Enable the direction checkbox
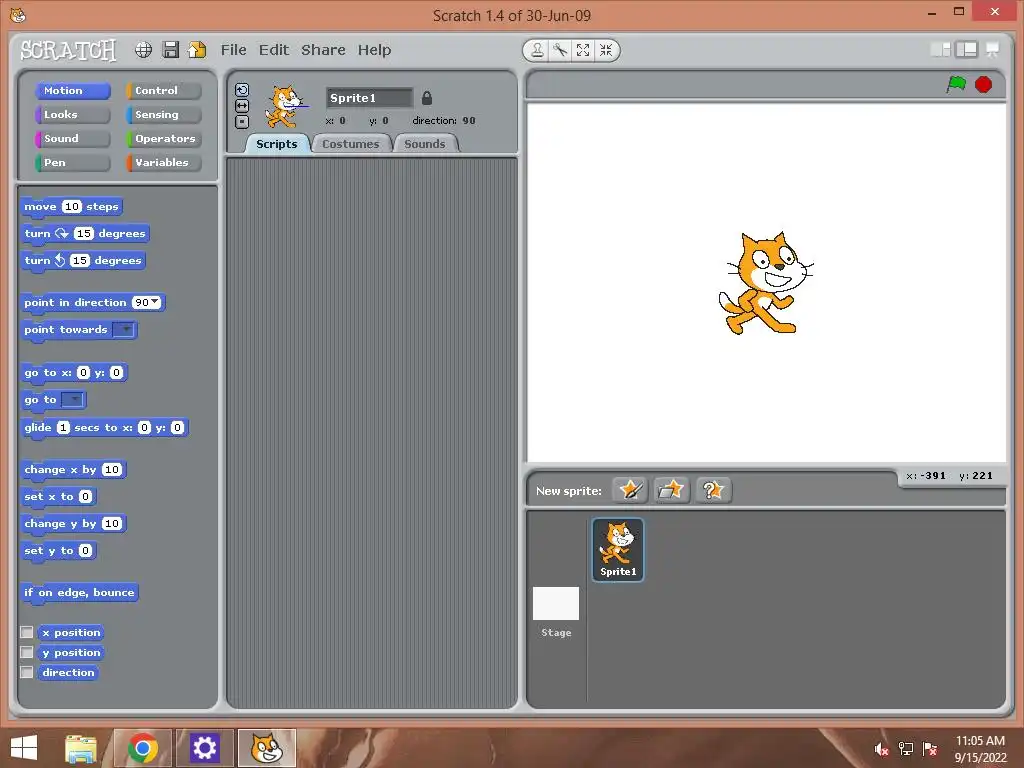Image resolution: width=1024 pixels, height=768 pixels. (27, 672)
